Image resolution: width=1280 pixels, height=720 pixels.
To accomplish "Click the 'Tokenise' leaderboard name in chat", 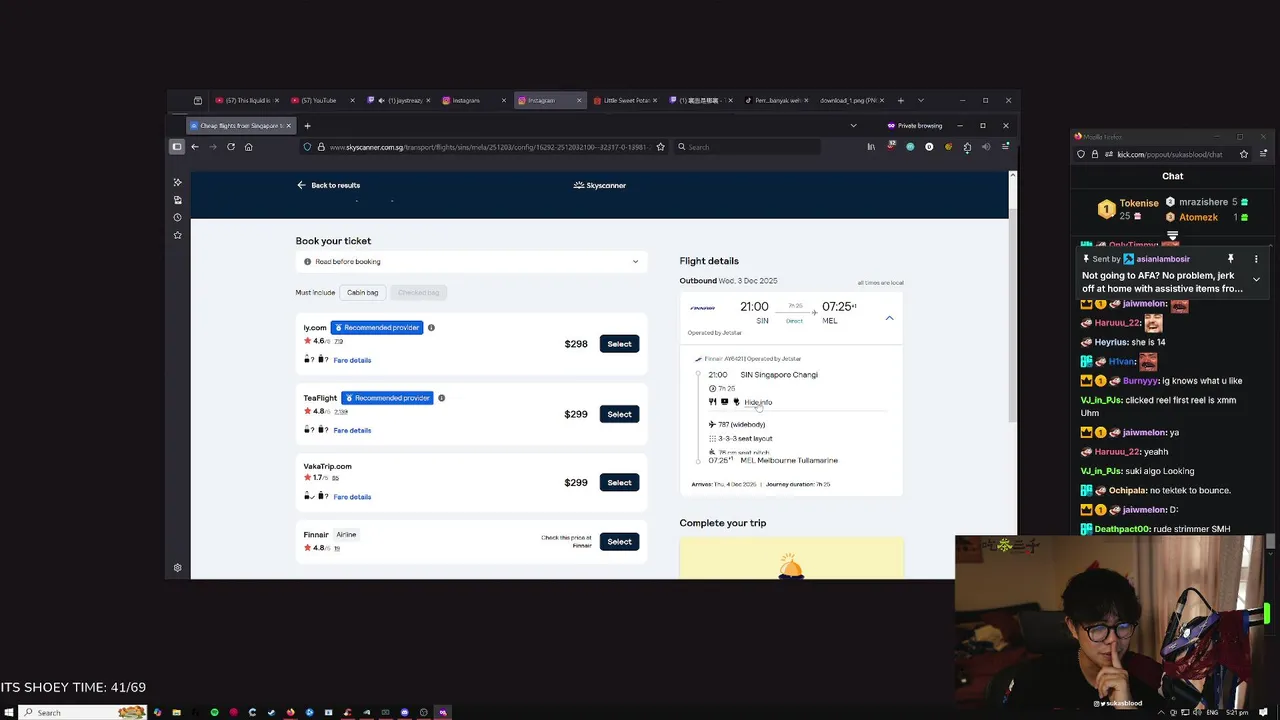I will tap(1139, 203).
